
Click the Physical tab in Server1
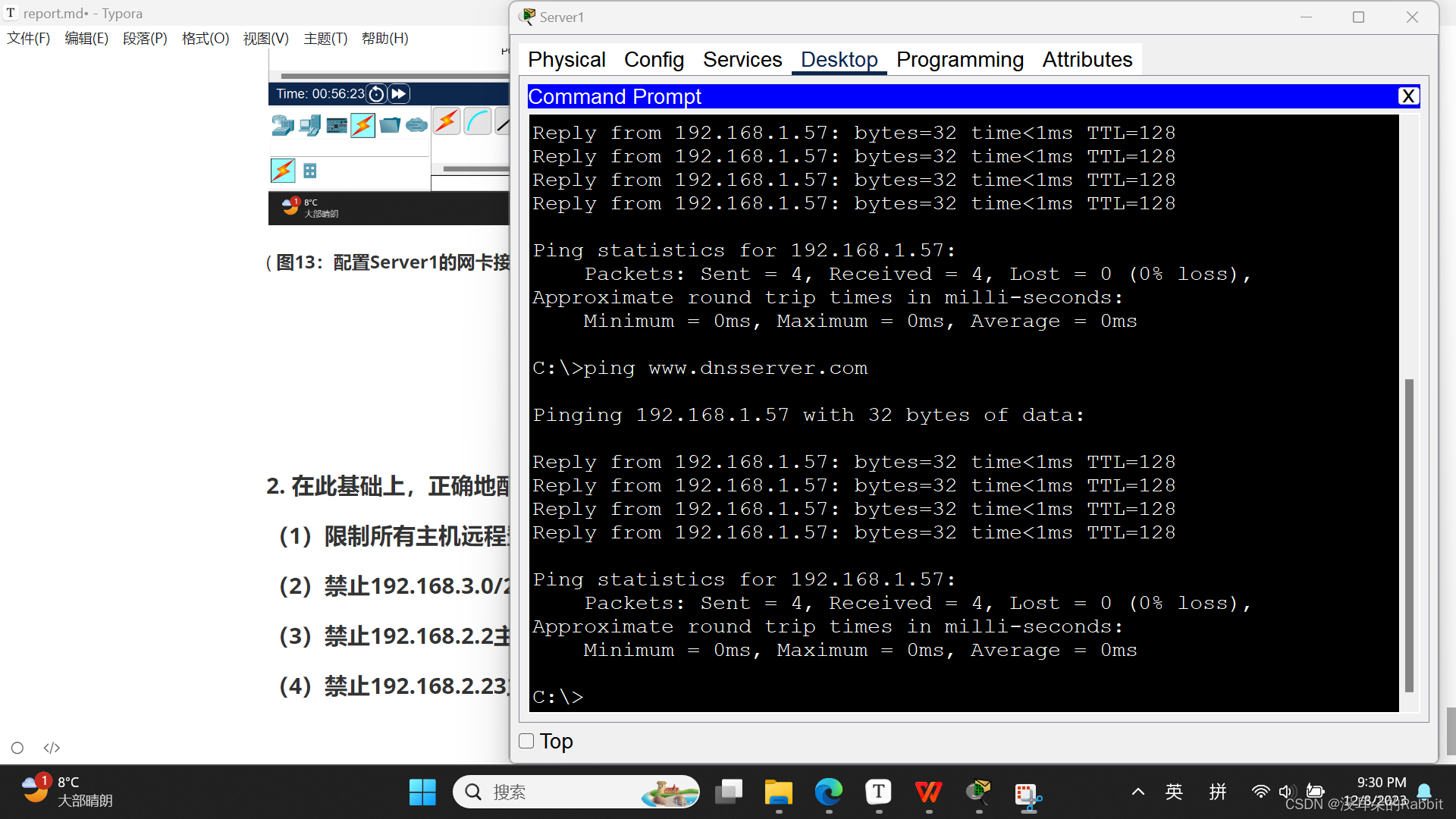pyautogui.click(x=567, y=59)
